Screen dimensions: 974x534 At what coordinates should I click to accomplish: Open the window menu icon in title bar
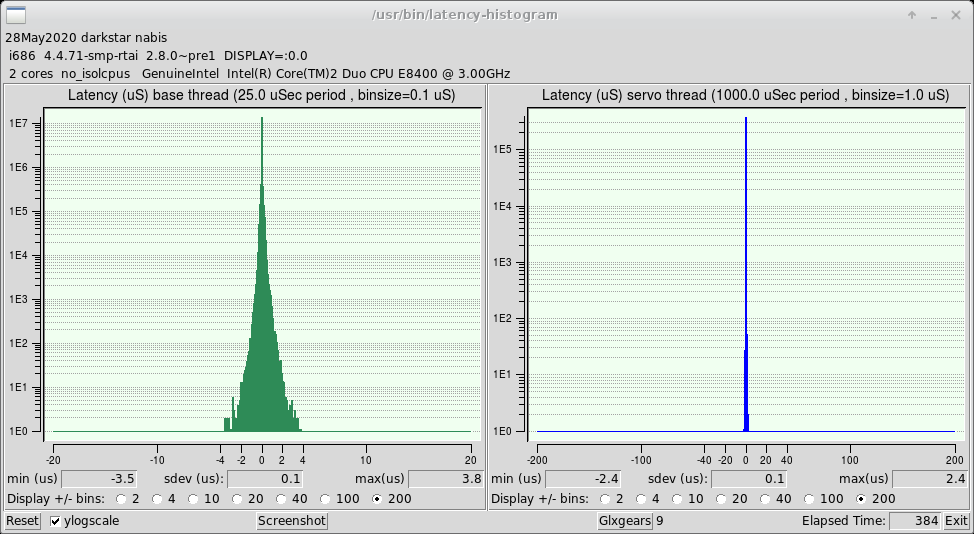pos(16,15)
